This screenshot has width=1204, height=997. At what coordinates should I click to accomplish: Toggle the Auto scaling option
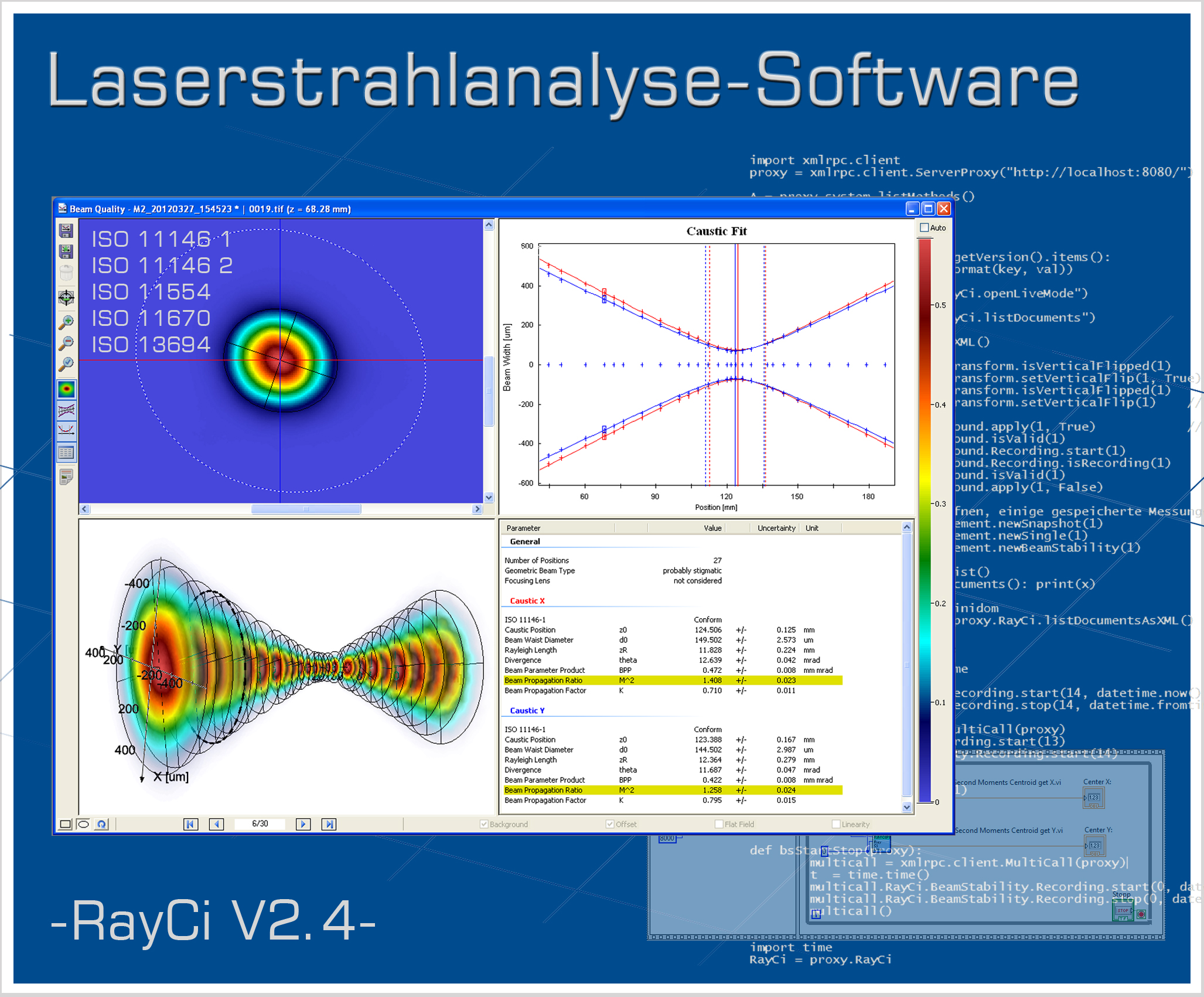[x=924, y=228]
